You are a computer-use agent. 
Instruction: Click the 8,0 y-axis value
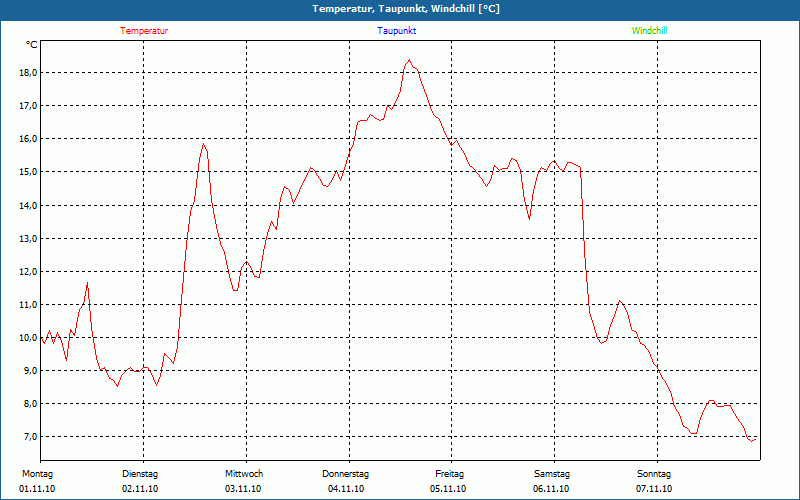tap(31, 404)
